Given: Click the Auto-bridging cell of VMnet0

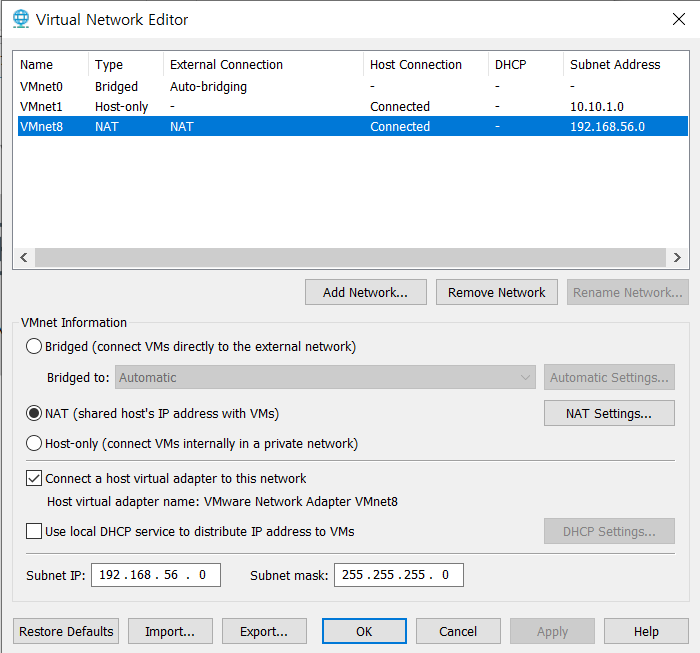Looking at the screenshot, I should (208, 87).
